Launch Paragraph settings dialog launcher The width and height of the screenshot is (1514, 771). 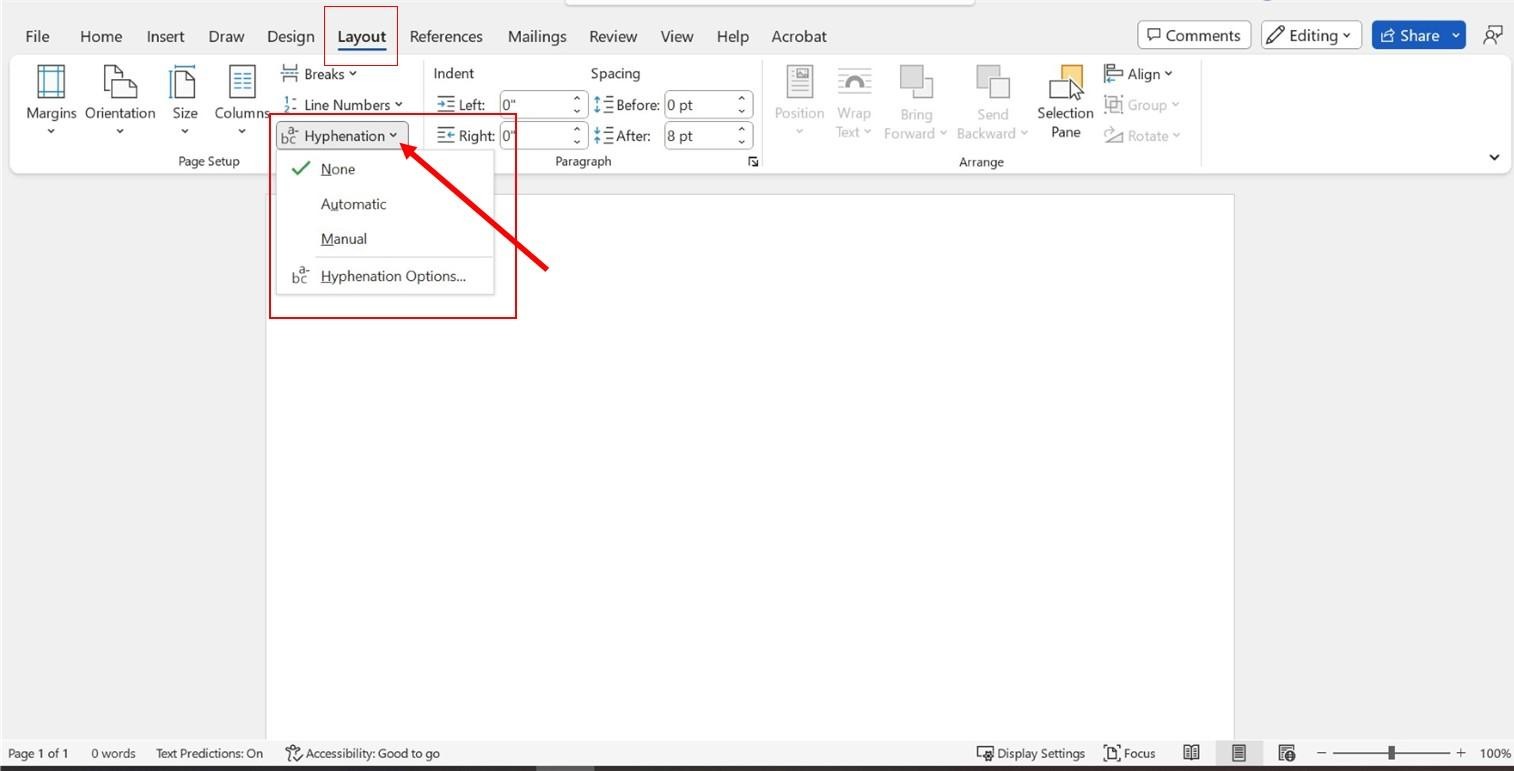[753, 162]
